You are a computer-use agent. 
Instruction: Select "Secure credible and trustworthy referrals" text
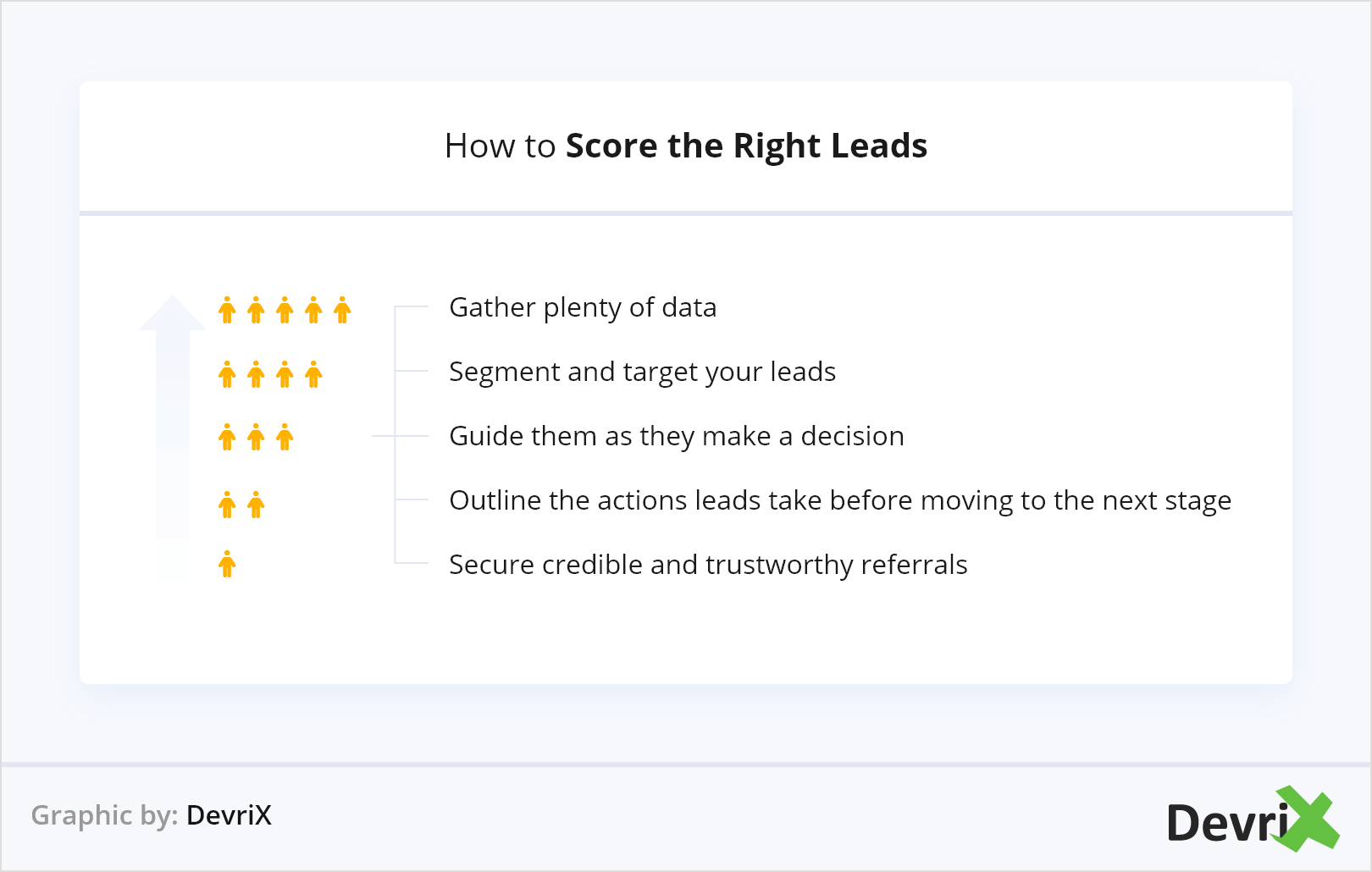point(708,565)
